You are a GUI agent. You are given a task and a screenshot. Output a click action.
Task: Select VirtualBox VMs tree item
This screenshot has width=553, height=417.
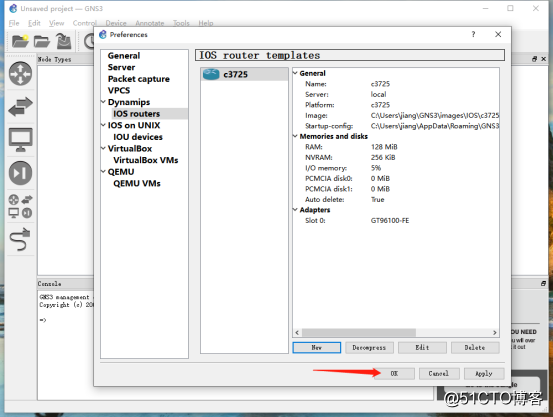click(x=146, y=160)
